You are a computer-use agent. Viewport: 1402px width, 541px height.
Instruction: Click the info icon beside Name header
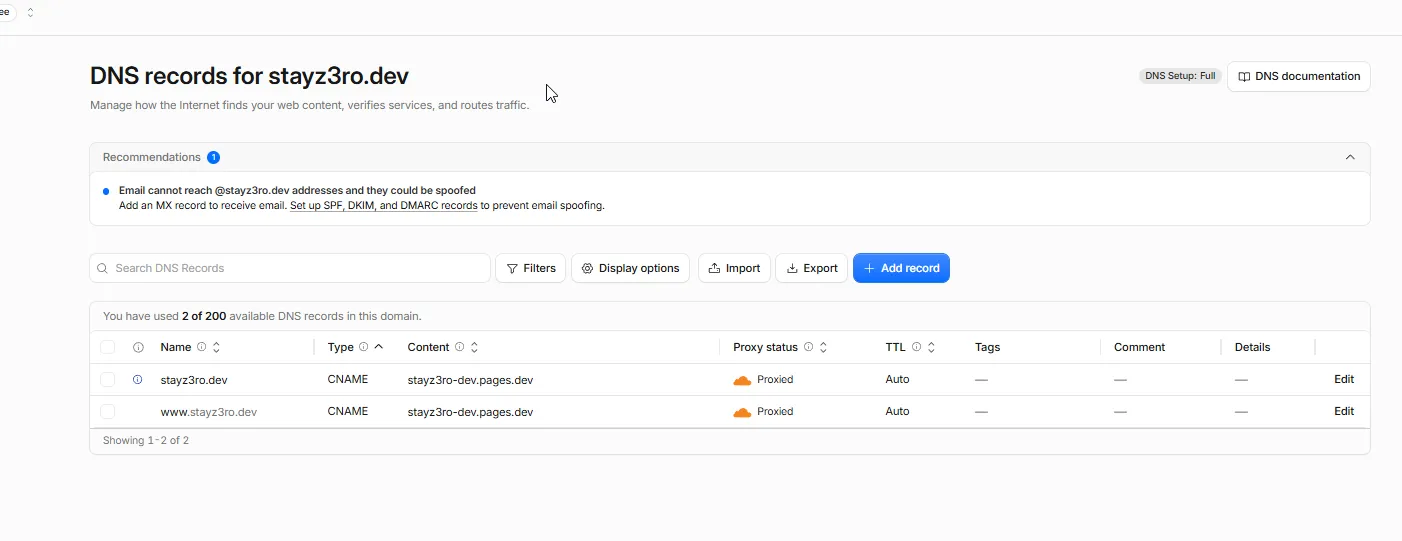point(201,347)
